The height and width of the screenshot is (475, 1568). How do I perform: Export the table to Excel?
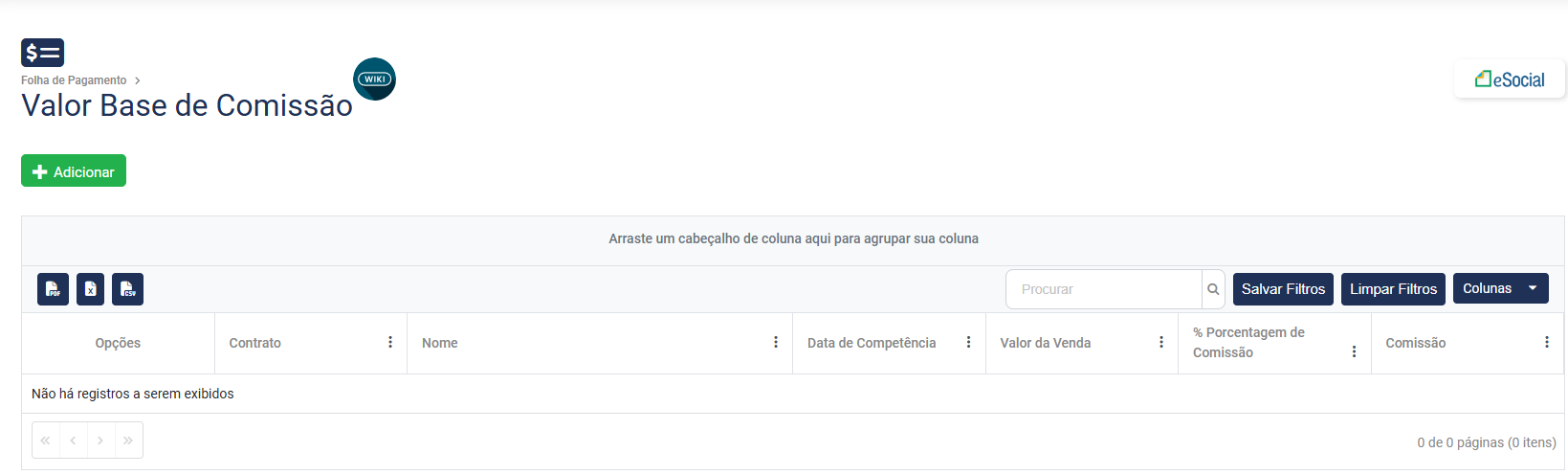[x=90, y=289]
